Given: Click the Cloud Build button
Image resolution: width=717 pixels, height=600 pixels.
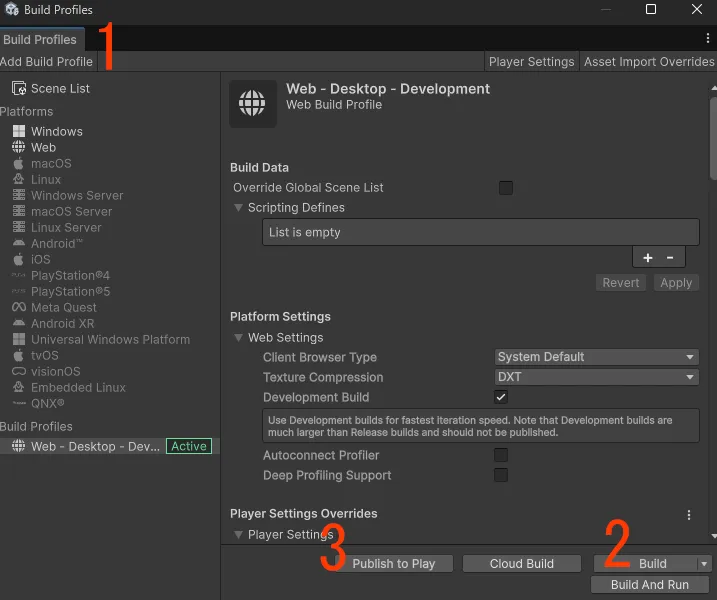Looking at the screenshot, I should (x=522, y=564).
